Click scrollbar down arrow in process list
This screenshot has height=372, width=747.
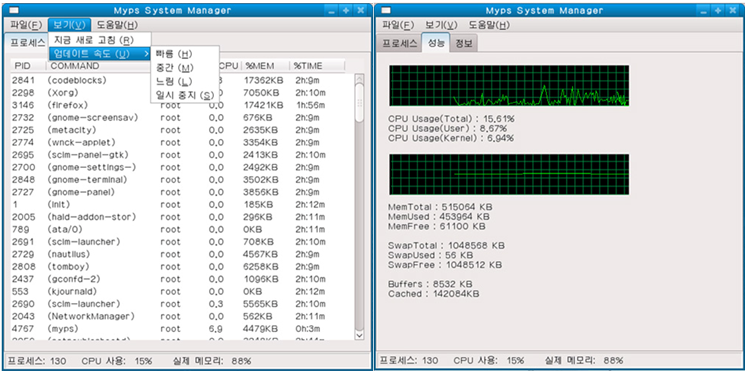[360, 336]
